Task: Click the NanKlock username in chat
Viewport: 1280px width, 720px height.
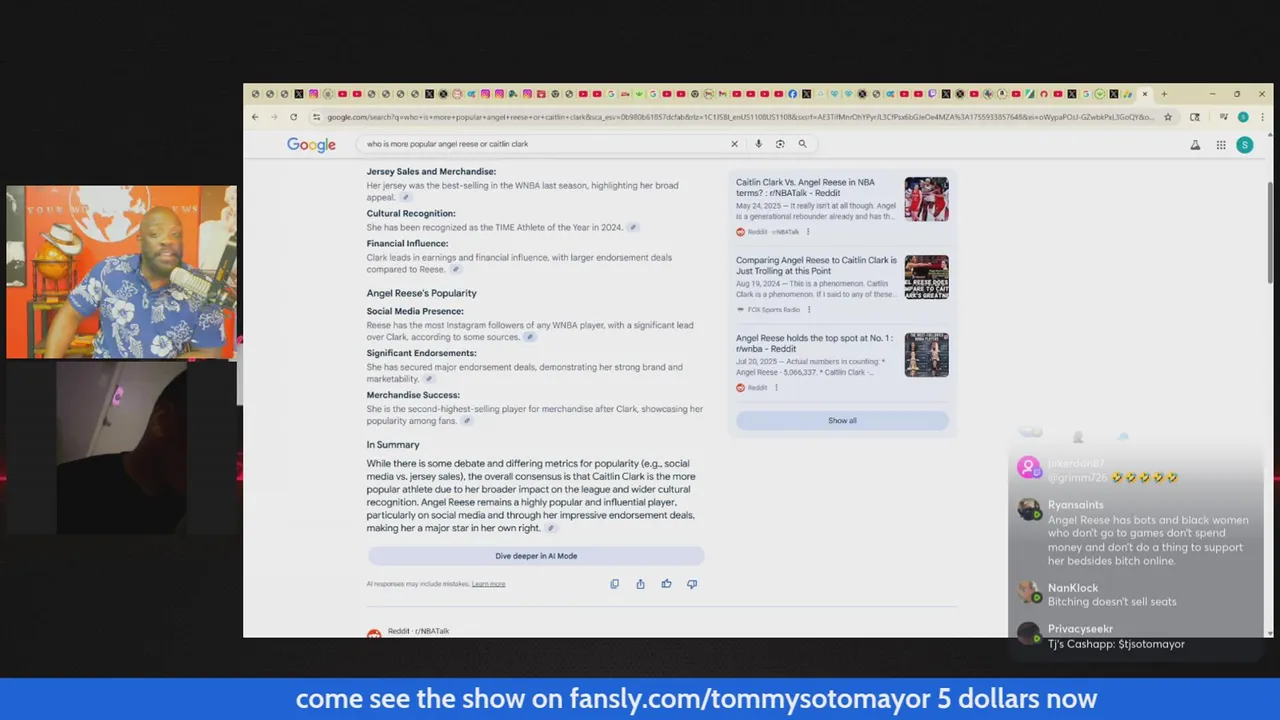Action: pyautogui.click(x=1072, y=588)
